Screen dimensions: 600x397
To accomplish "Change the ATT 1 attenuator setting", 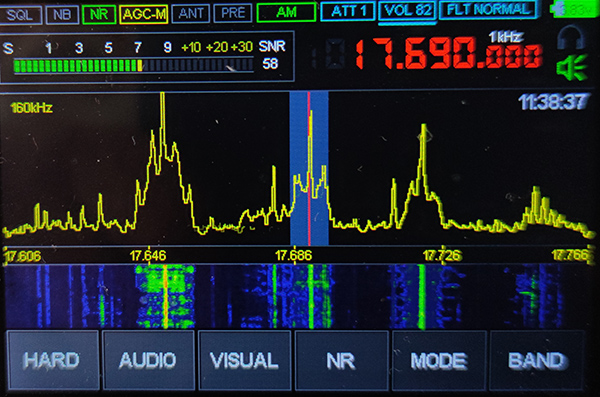I will 348,11.
